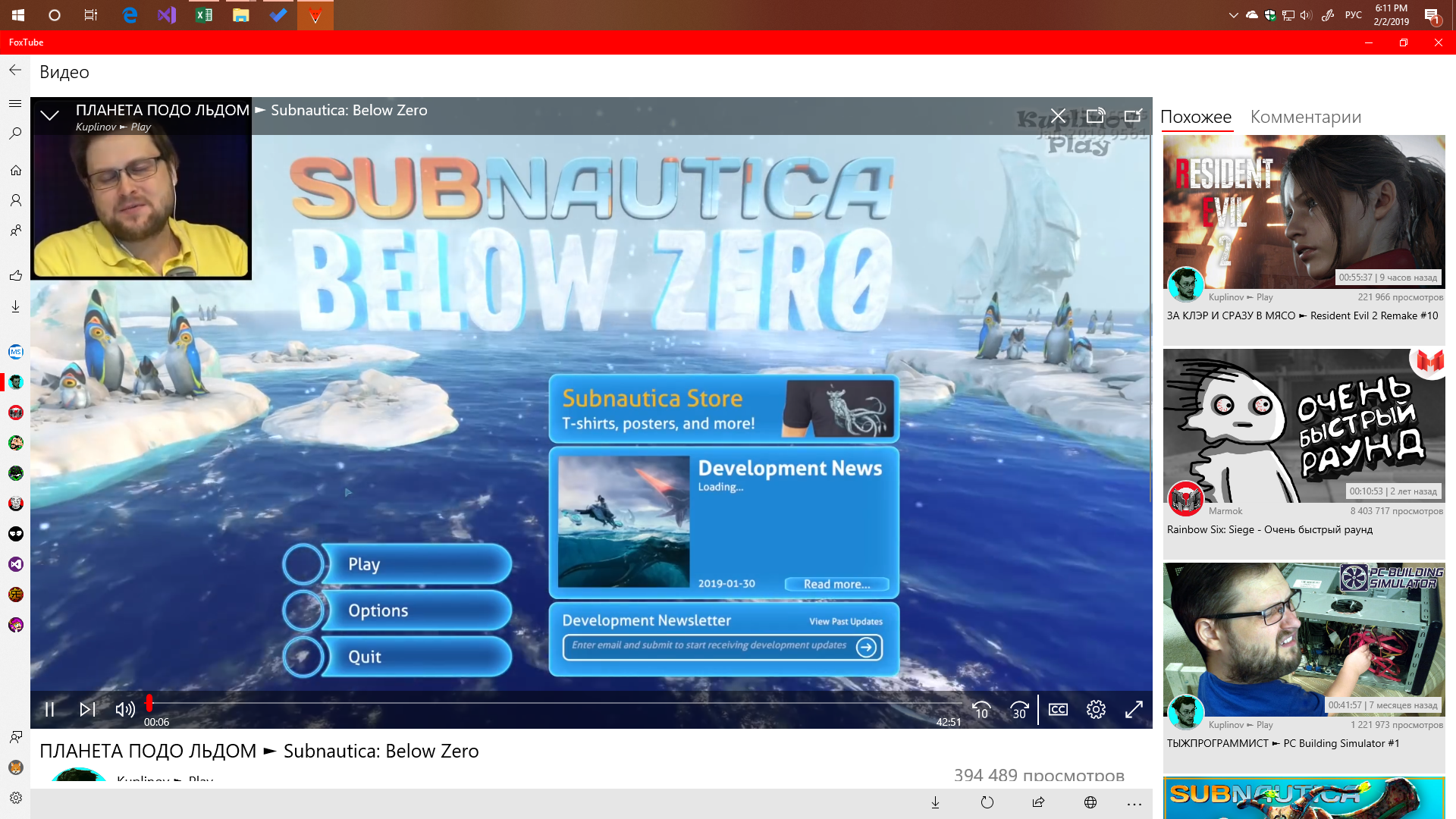The height and width of the screenshot is (819, 1456).
Task: Open PC Building Simulator video thumbnail
Action: (x=1304, y=639)
